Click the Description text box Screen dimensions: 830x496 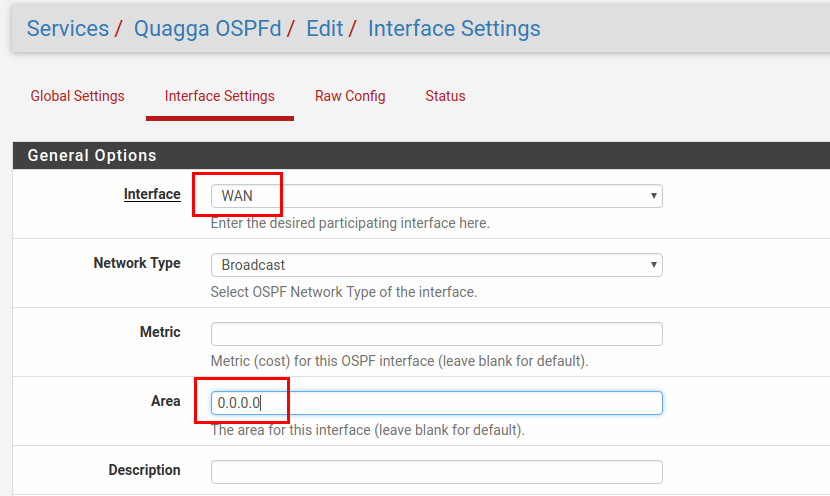click(436, 471)
